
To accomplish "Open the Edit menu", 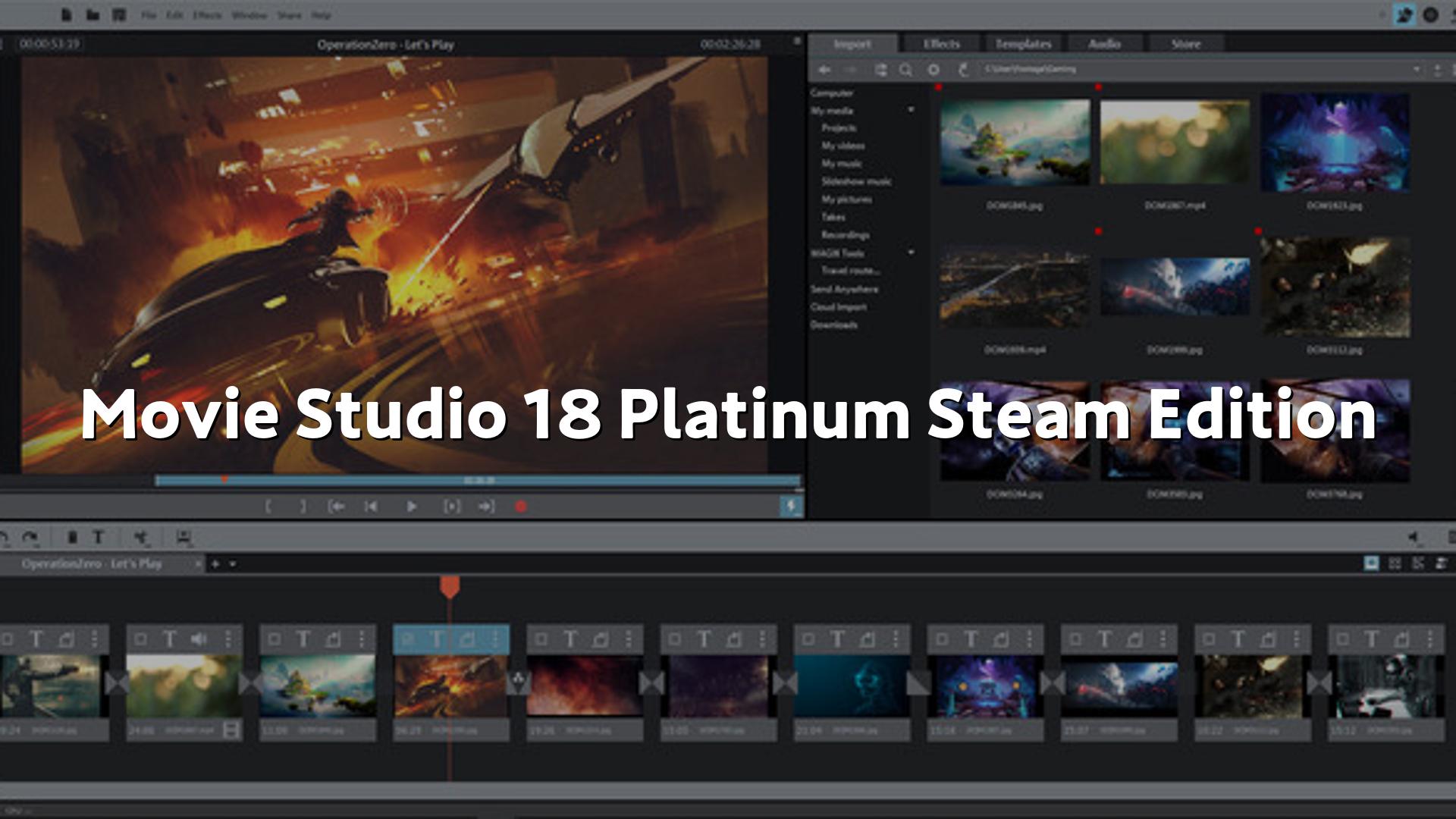I will pyautogui.click(x=175, y=15).
